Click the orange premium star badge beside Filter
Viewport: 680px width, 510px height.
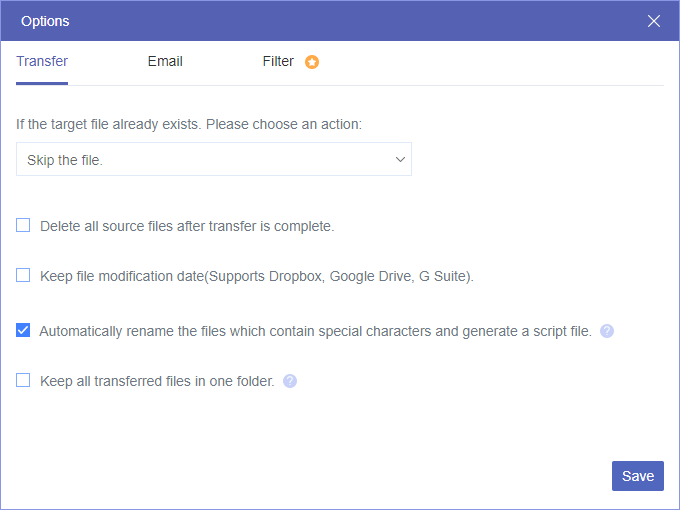312,62
